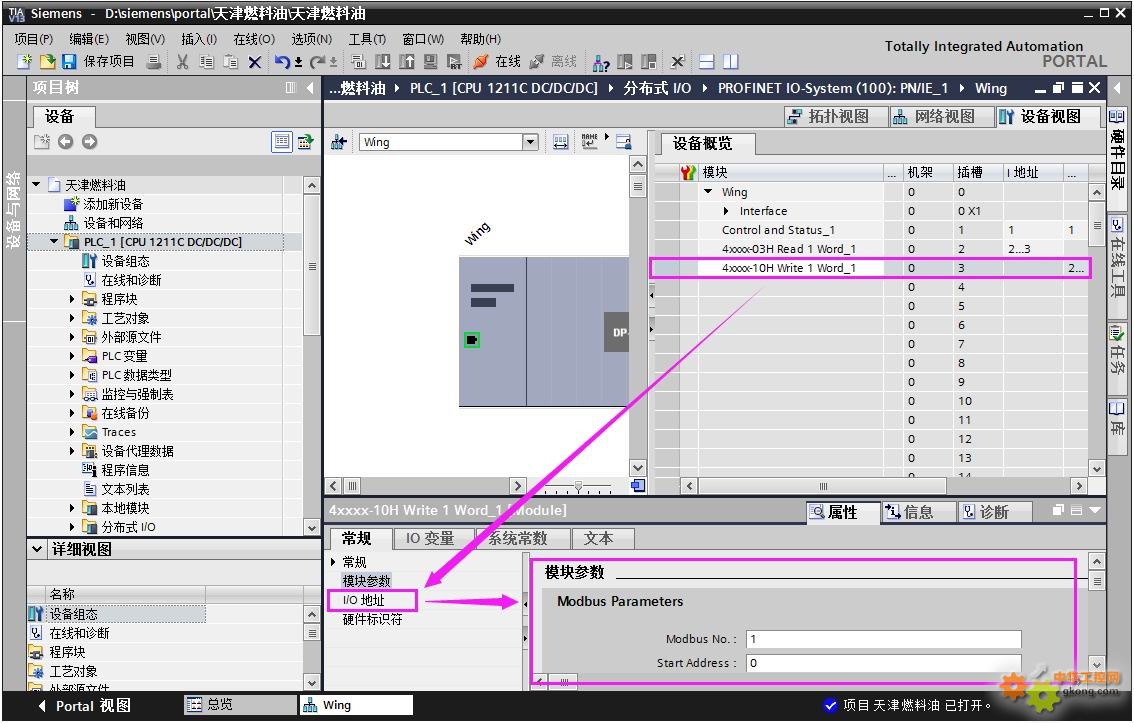Open the 工具(T) menu

pos(367,39)
